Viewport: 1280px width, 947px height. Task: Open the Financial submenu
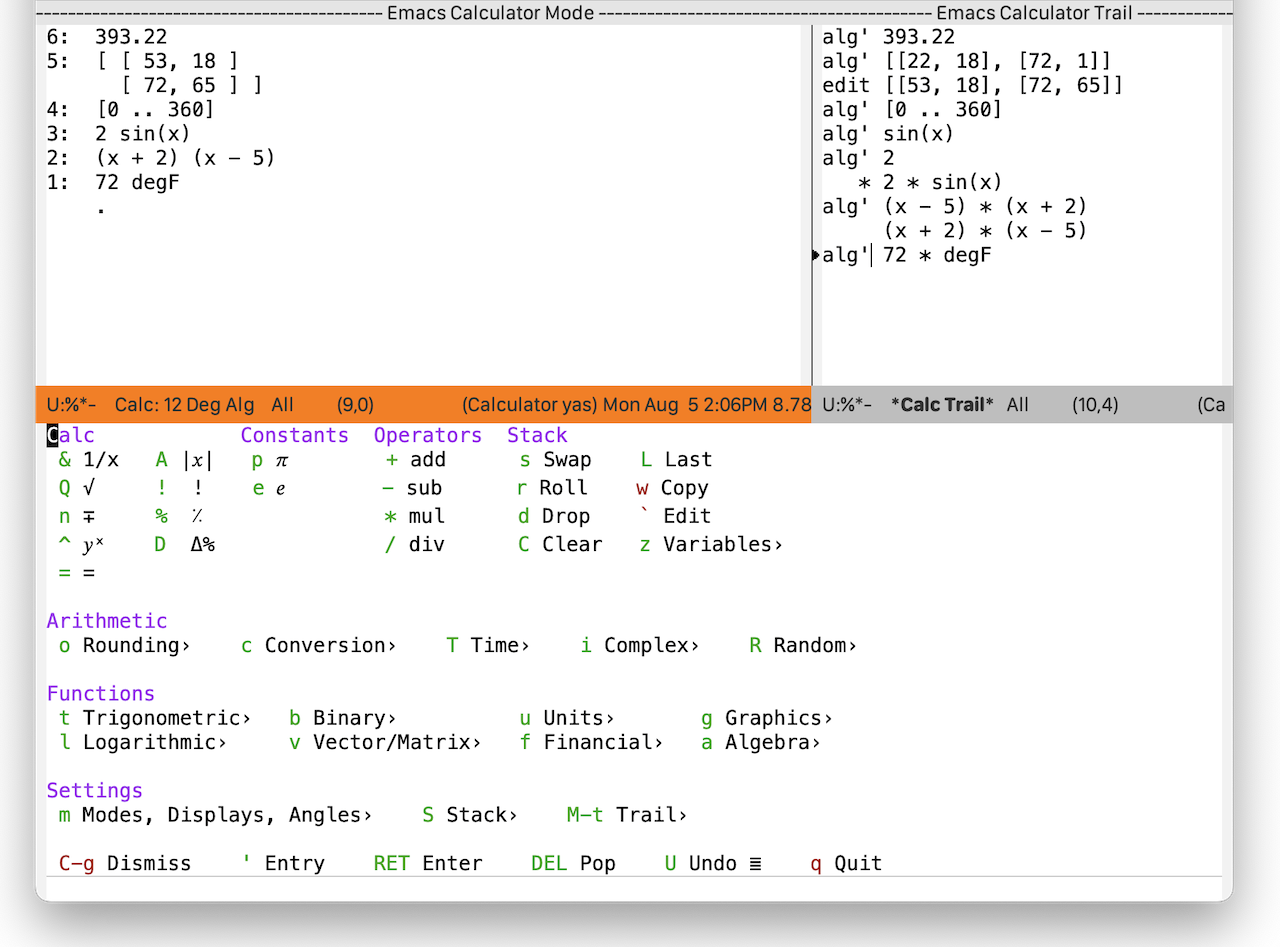pyautogui.click(x=591, y=742)
